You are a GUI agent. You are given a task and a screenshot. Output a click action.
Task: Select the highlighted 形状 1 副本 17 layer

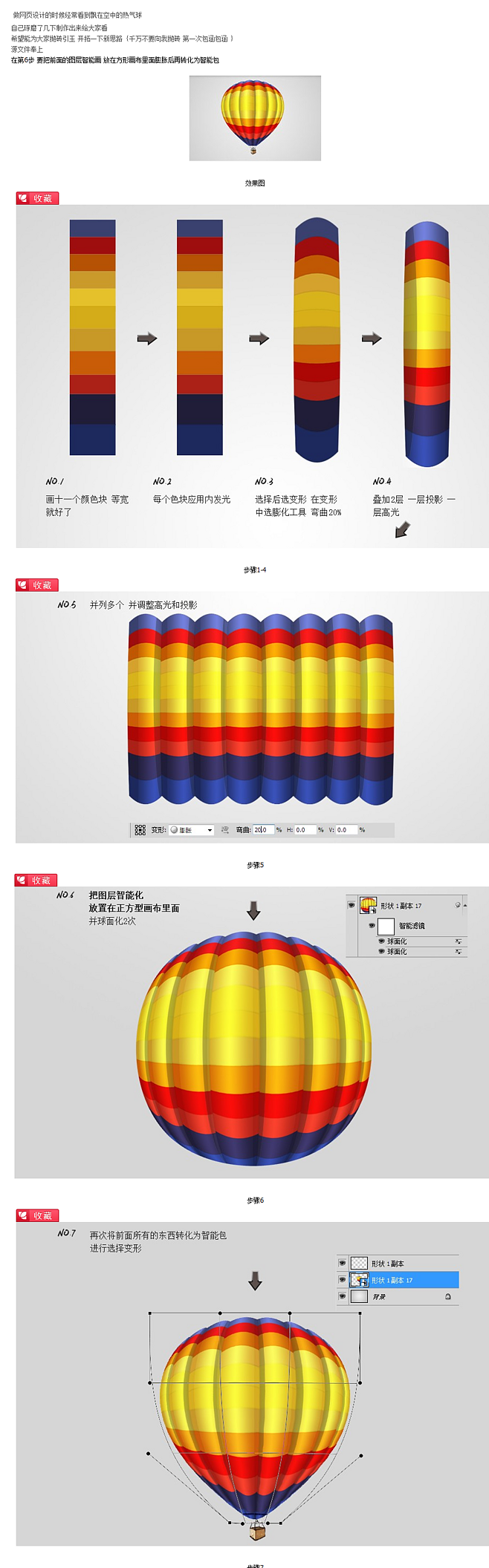tap(404, 1280)
